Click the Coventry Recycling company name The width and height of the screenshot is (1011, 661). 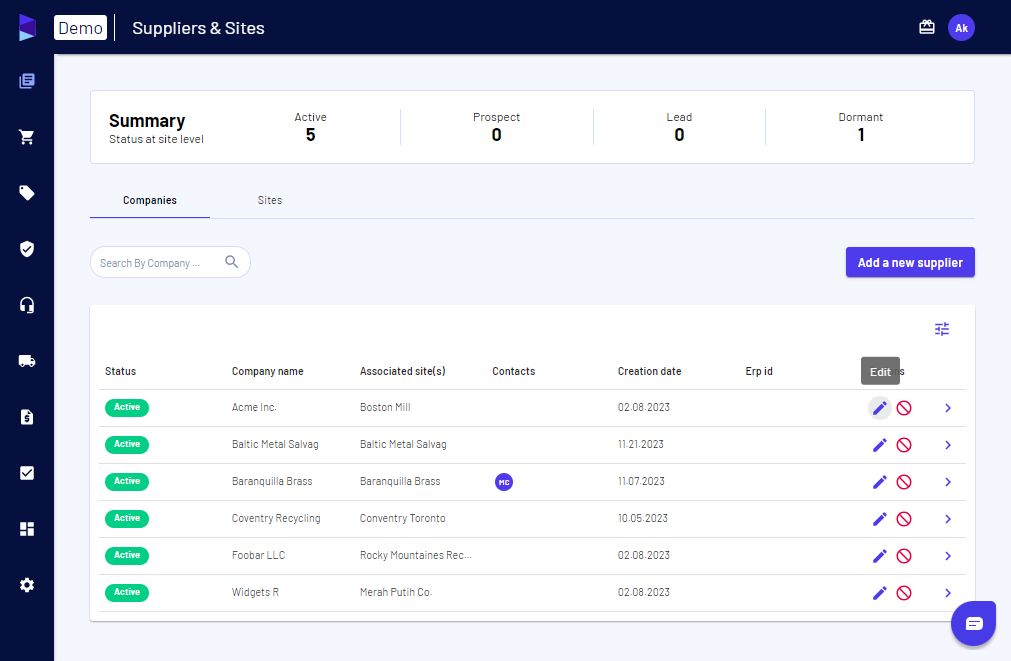(x=276, y=518)
